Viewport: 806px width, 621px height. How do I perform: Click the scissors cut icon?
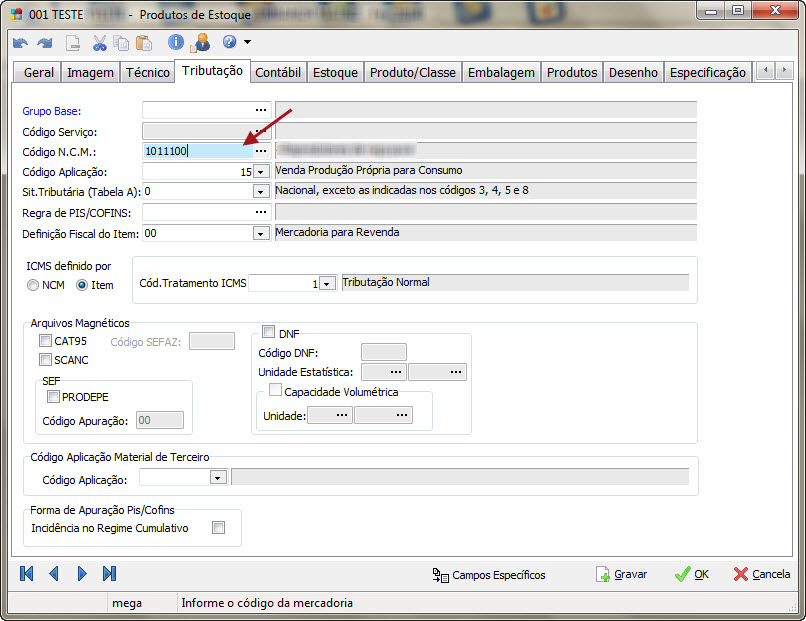point(99,43)
